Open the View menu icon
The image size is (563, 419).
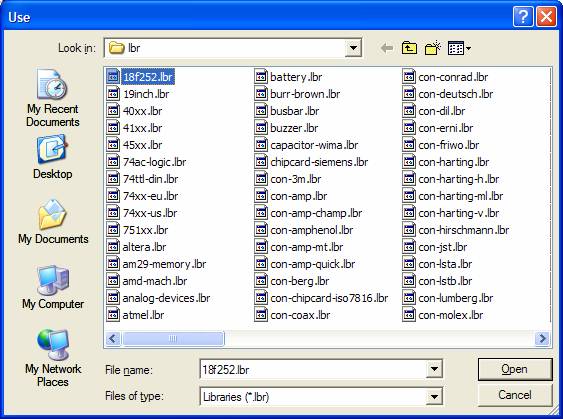[x=459, y=48]
